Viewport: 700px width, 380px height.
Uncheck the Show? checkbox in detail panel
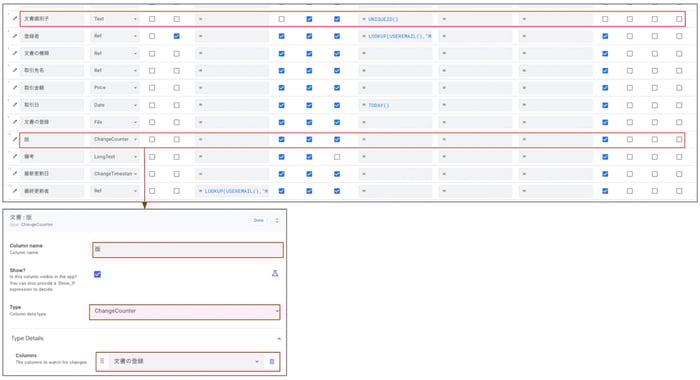click(x=97, y=274)
